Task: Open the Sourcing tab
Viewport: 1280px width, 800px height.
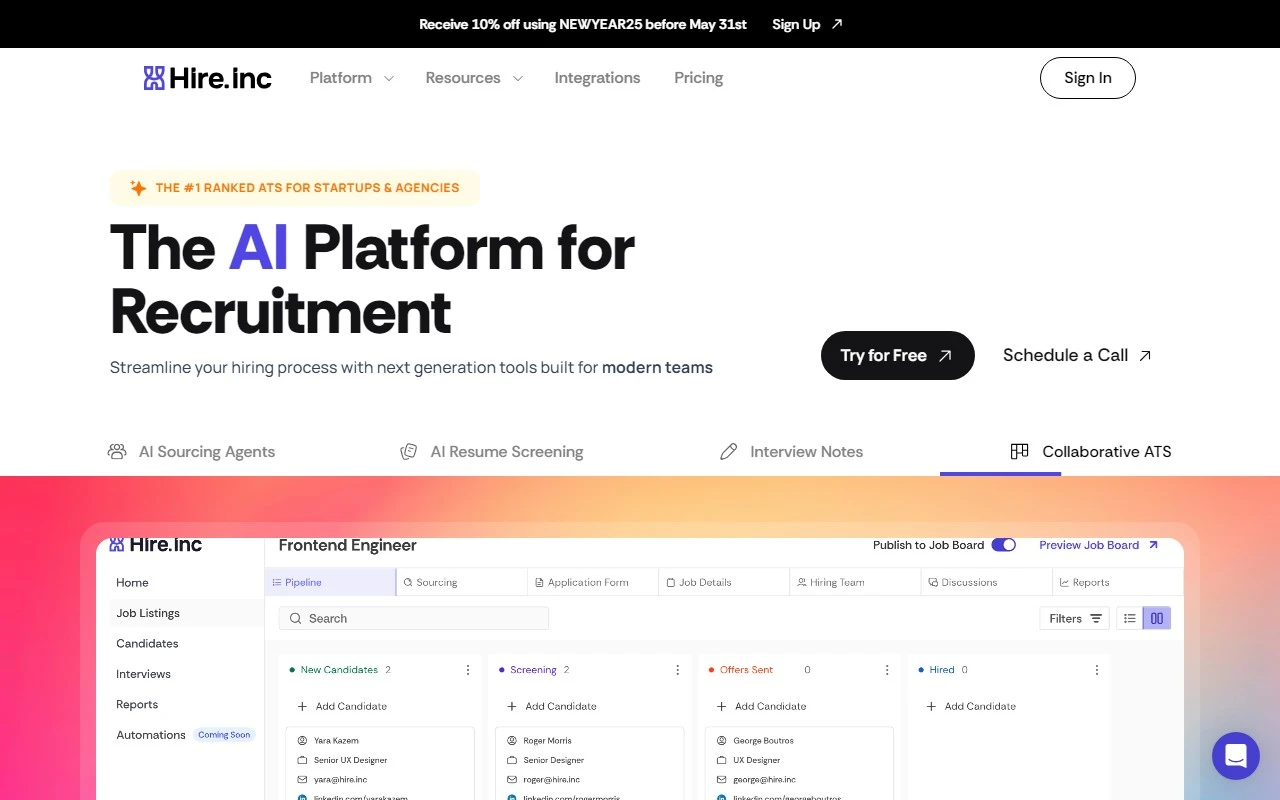Action: pos(461,582)
